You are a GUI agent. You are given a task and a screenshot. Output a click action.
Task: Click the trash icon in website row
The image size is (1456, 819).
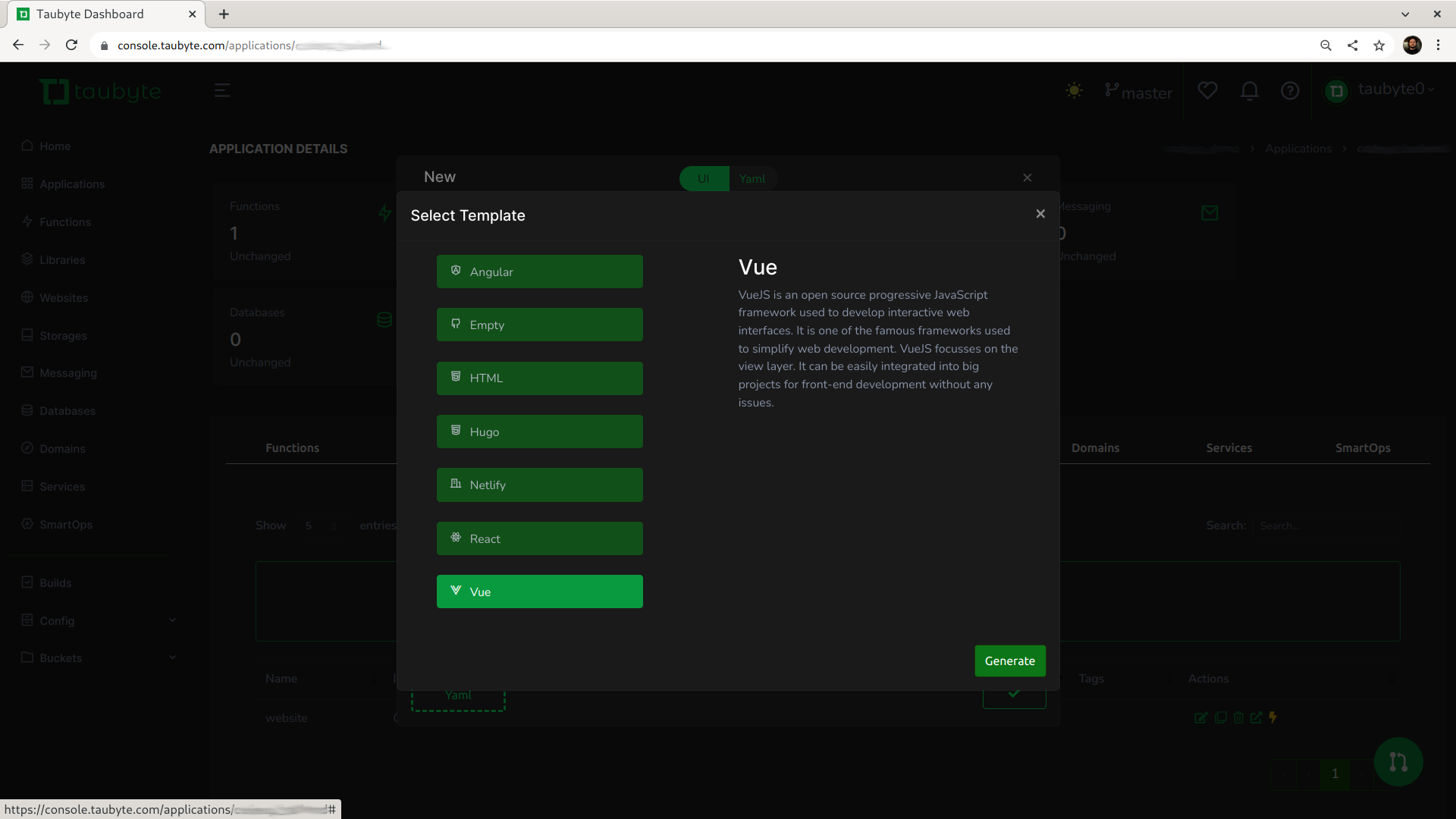pos(1238,717)
